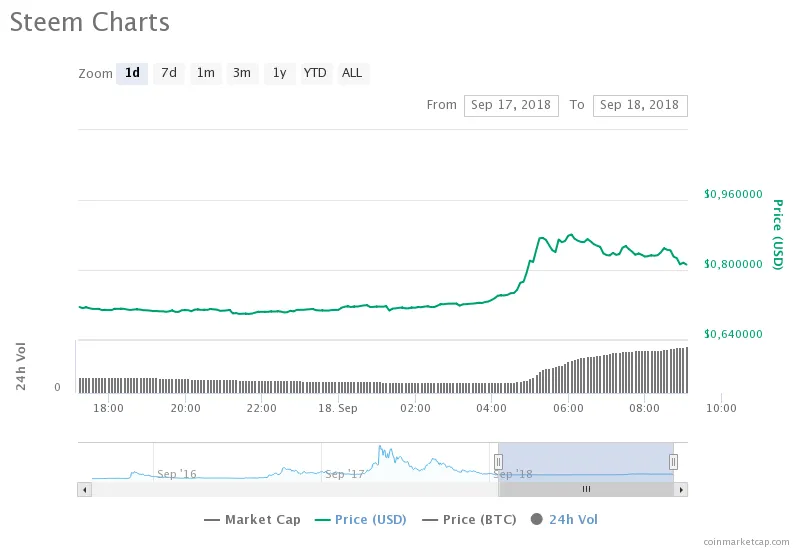Choose the YTD zoom range
Viewport: 800px width, 550px height.
pos(316,73)
